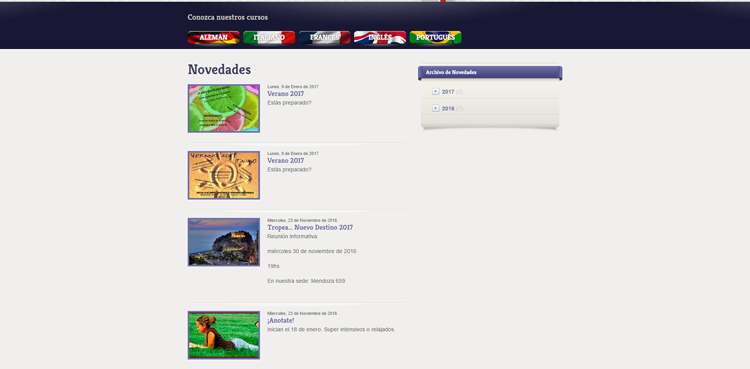Expand the 2017 archive arrow

pos(436,91)
